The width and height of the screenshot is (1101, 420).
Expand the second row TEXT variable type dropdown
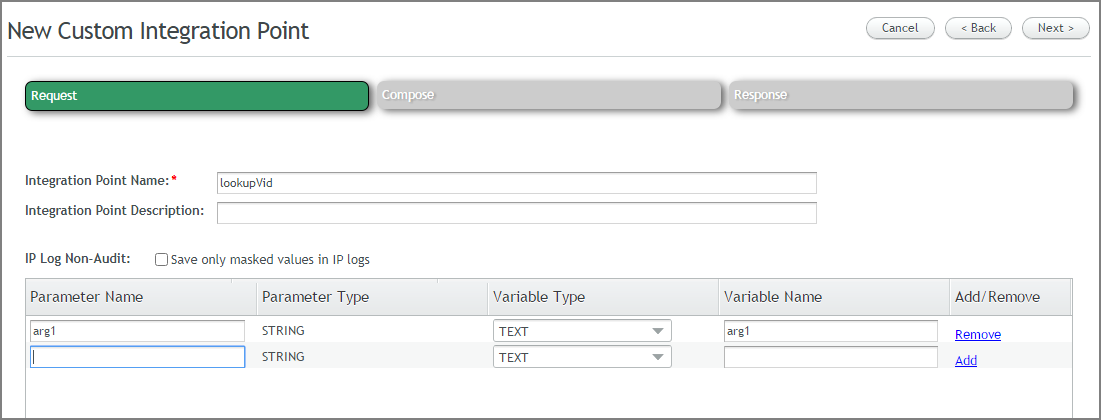[x=582, y=357]
